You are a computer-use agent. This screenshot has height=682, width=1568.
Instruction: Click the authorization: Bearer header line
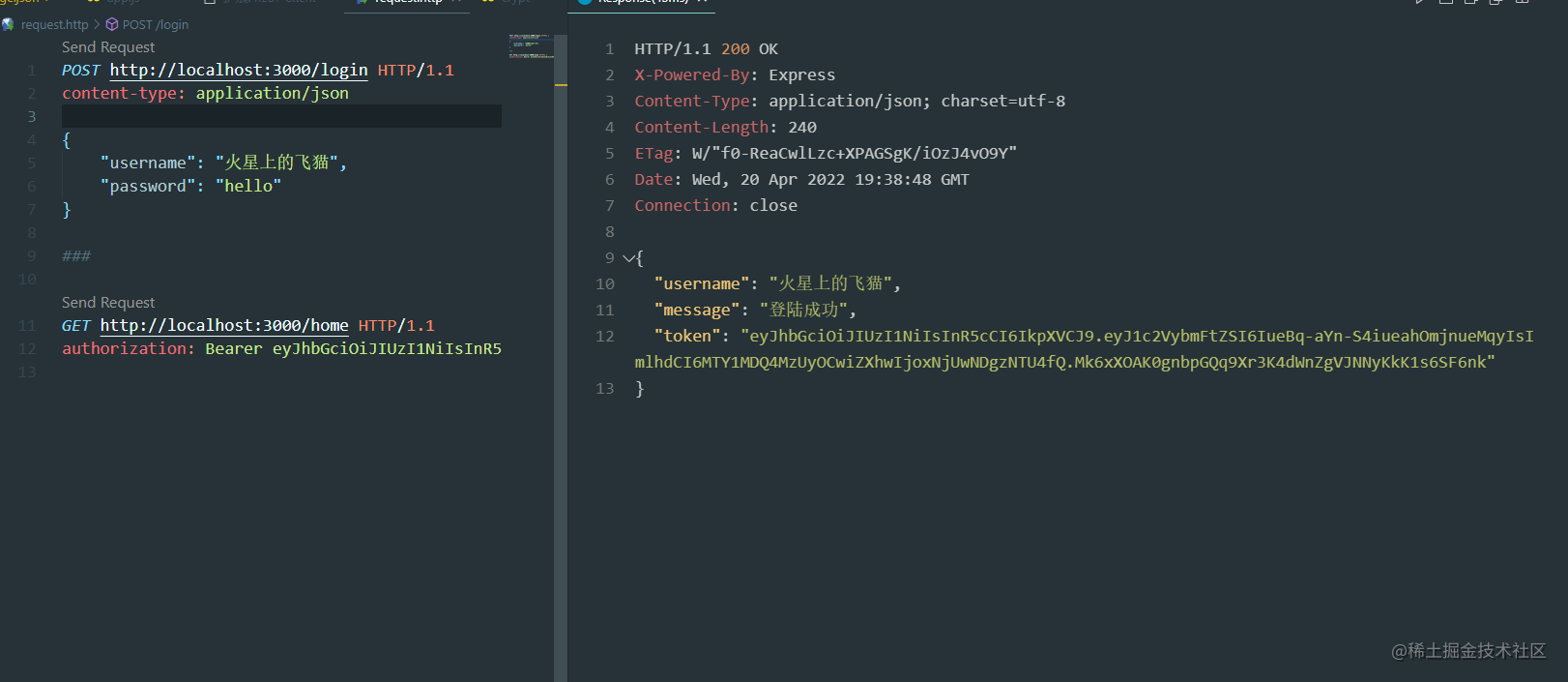point(281,349)
